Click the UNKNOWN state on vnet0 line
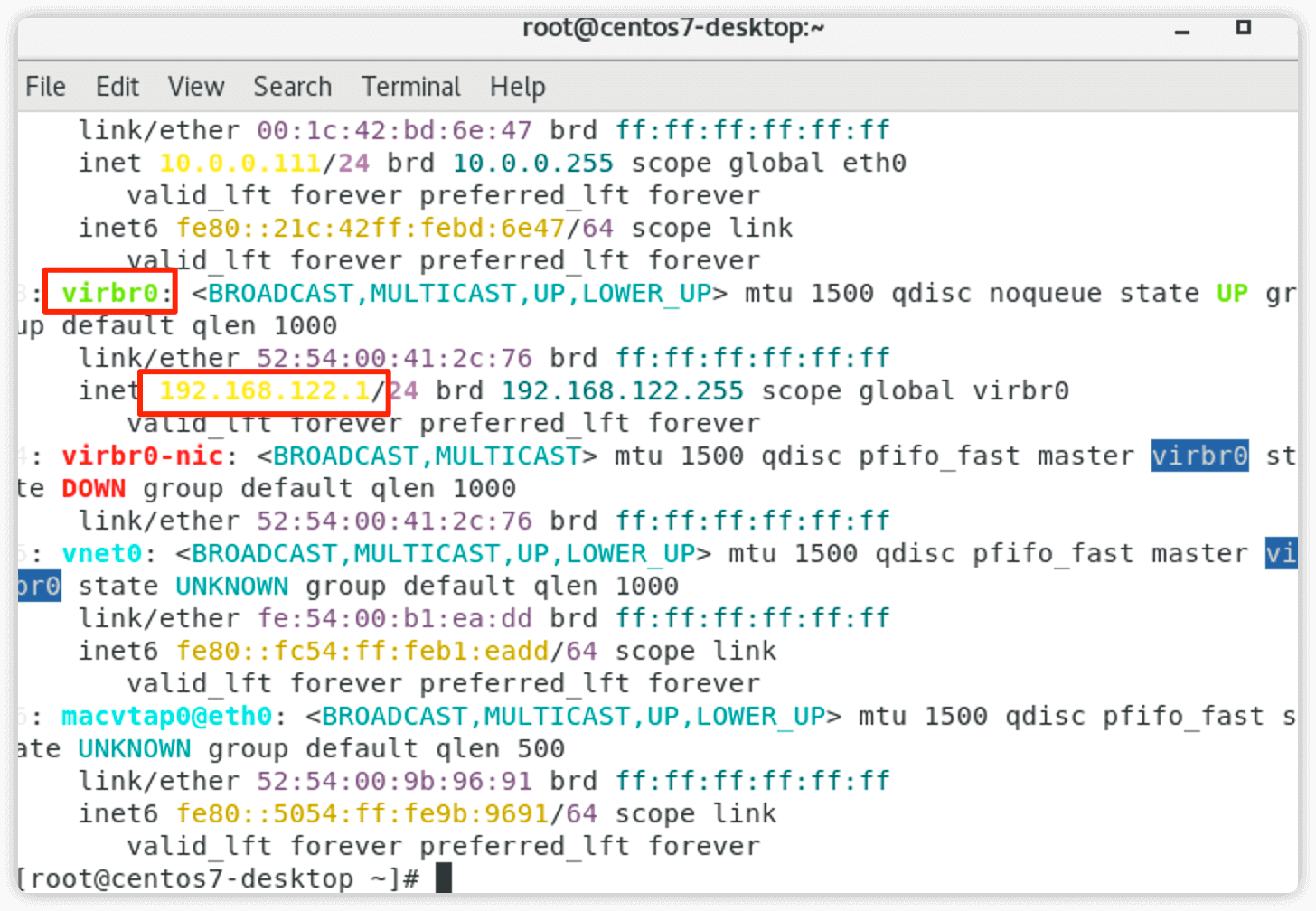 [x=231, y=586]
